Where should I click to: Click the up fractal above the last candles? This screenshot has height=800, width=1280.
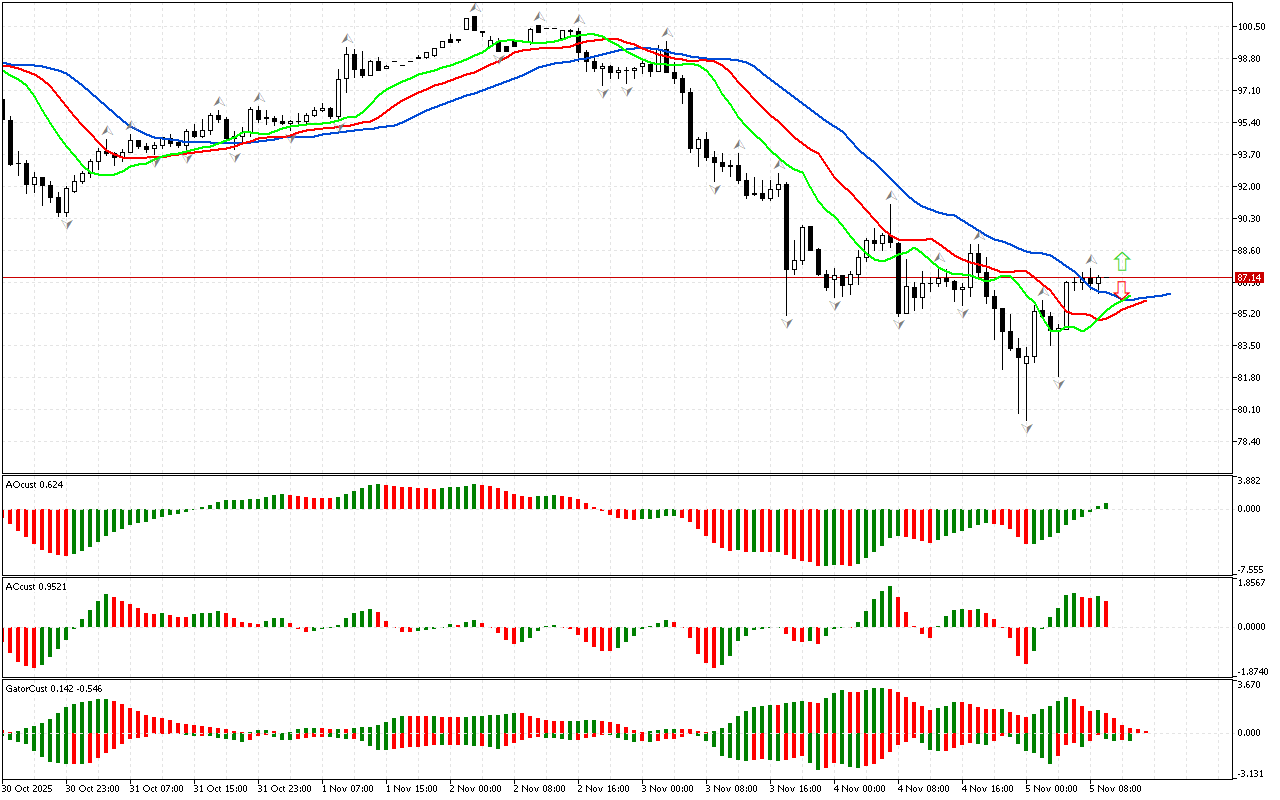(x=1092, y=259)
